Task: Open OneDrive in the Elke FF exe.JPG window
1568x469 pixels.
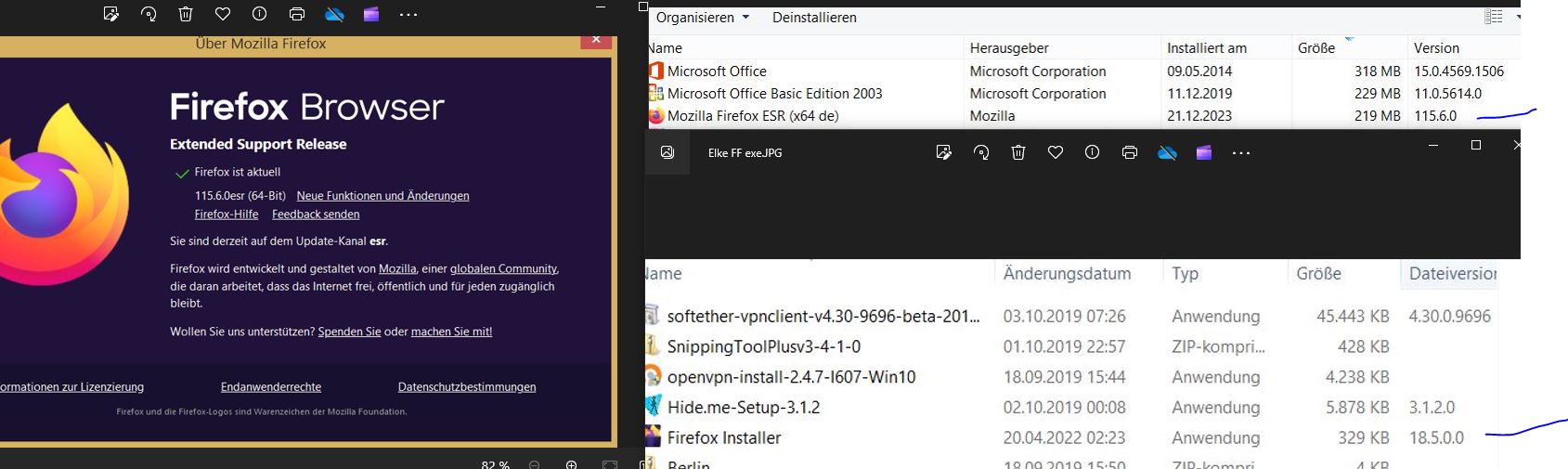Action: click(1167, 152)
